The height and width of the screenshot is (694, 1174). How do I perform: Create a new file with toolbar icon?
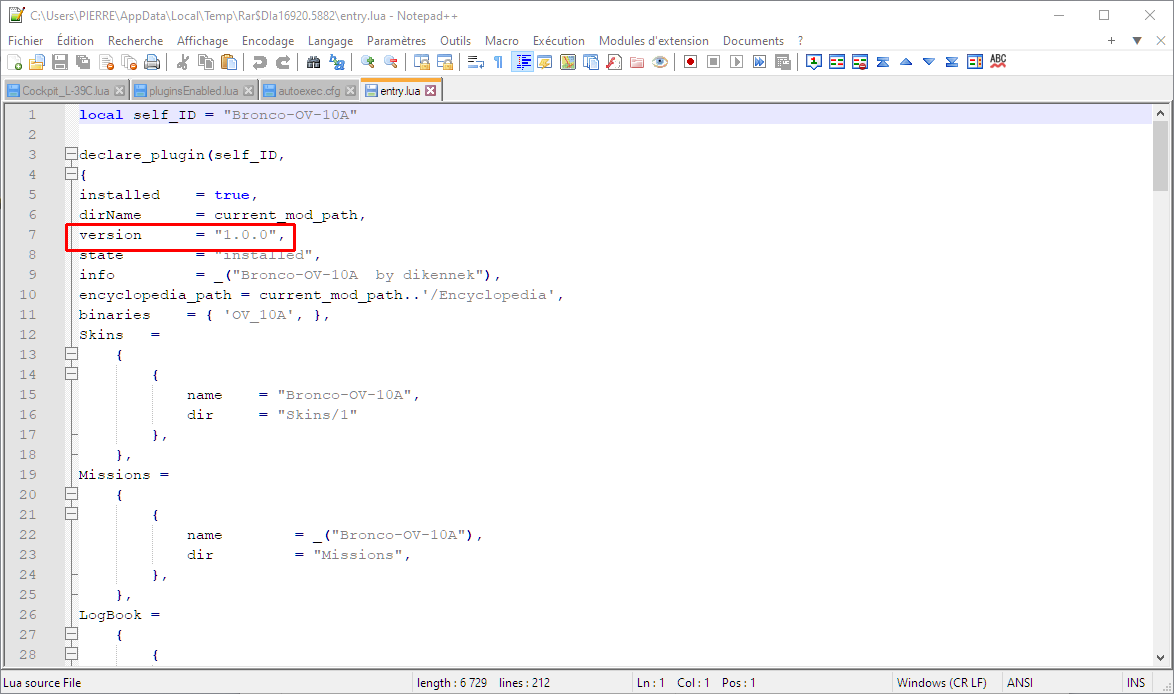pos(14,62)
